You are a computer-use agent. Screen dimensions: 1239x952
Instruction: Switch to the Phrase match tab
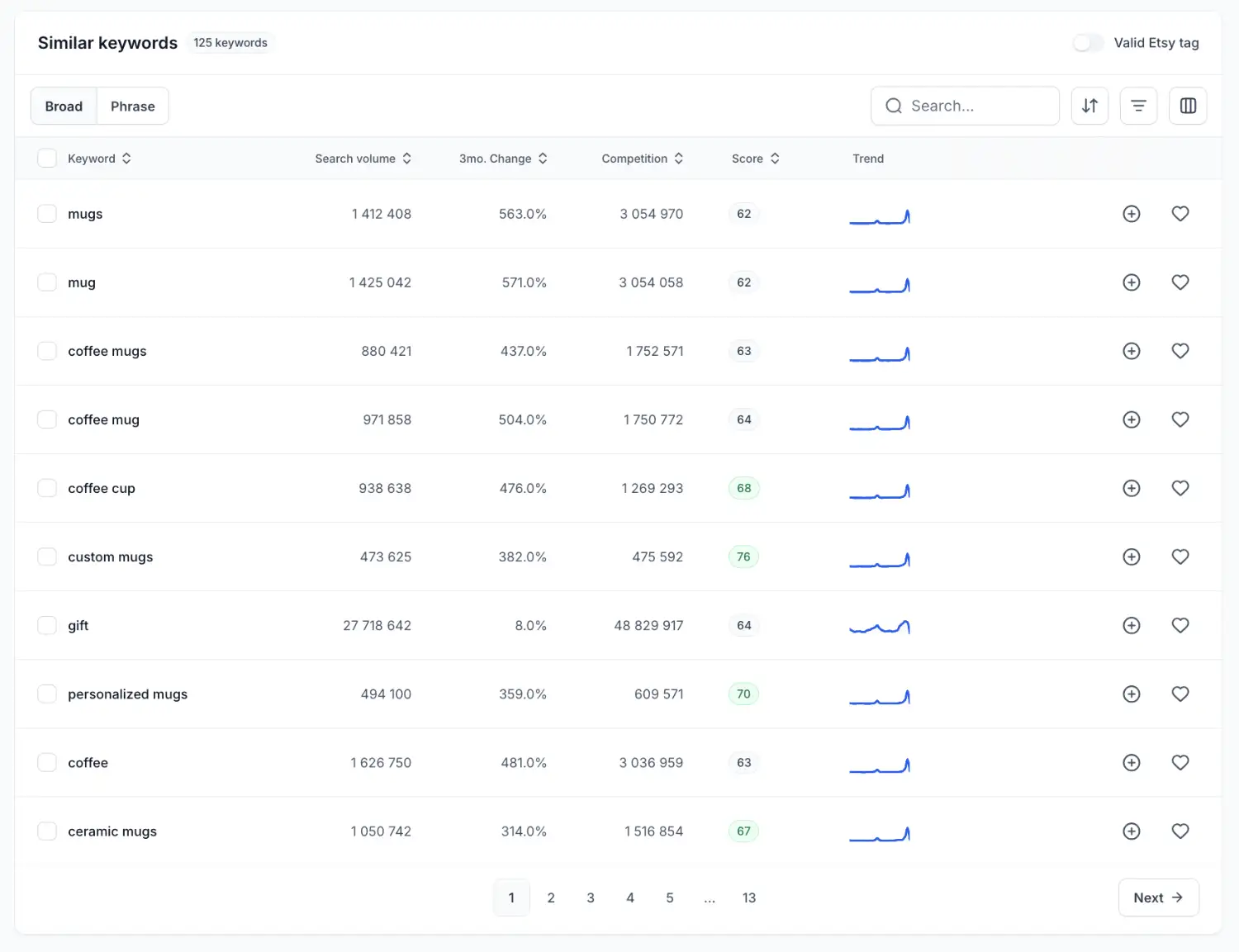(133, 107)
